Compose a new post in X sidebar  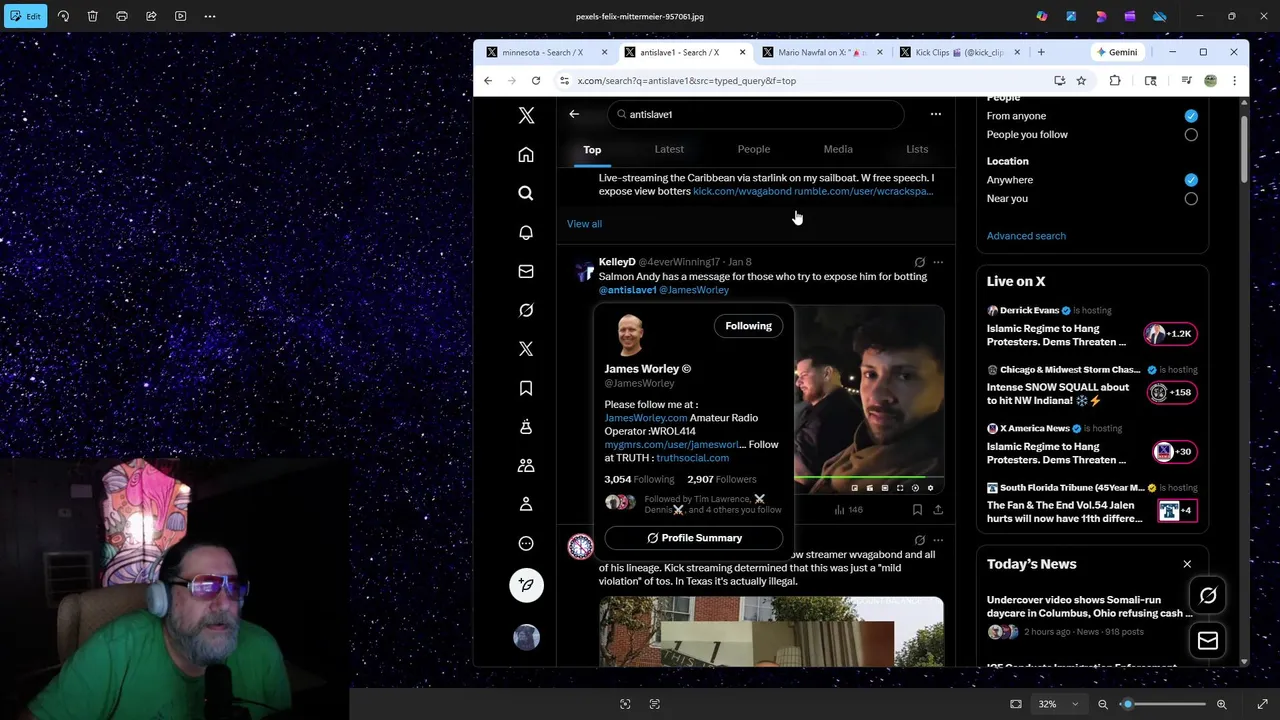(x=526, y=585)
